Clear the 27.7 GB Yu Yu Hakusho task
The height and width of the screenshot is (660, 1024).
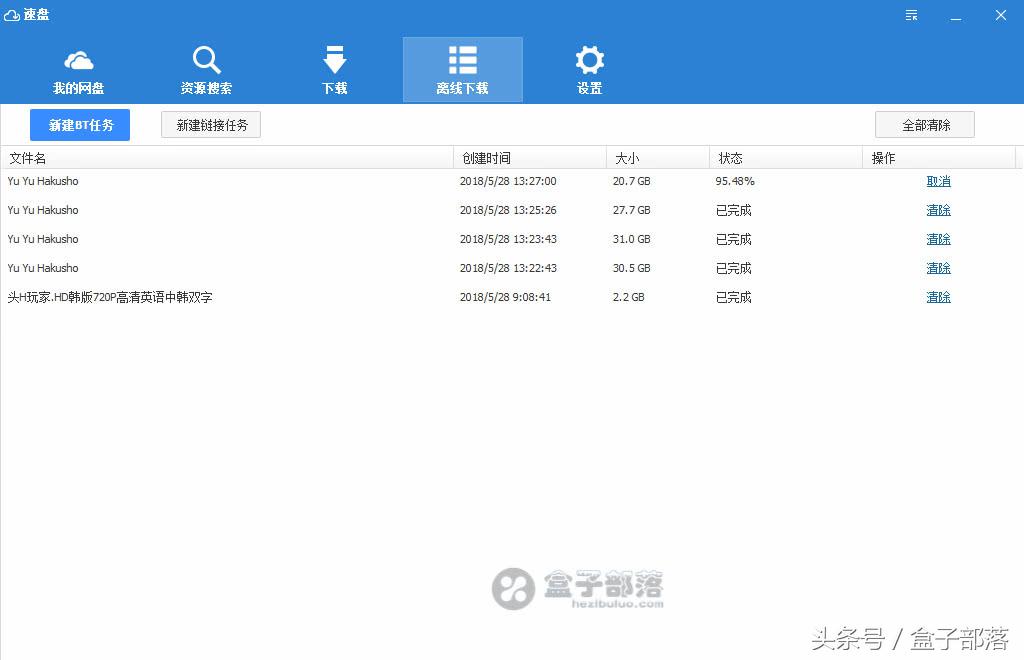(938, 210)
